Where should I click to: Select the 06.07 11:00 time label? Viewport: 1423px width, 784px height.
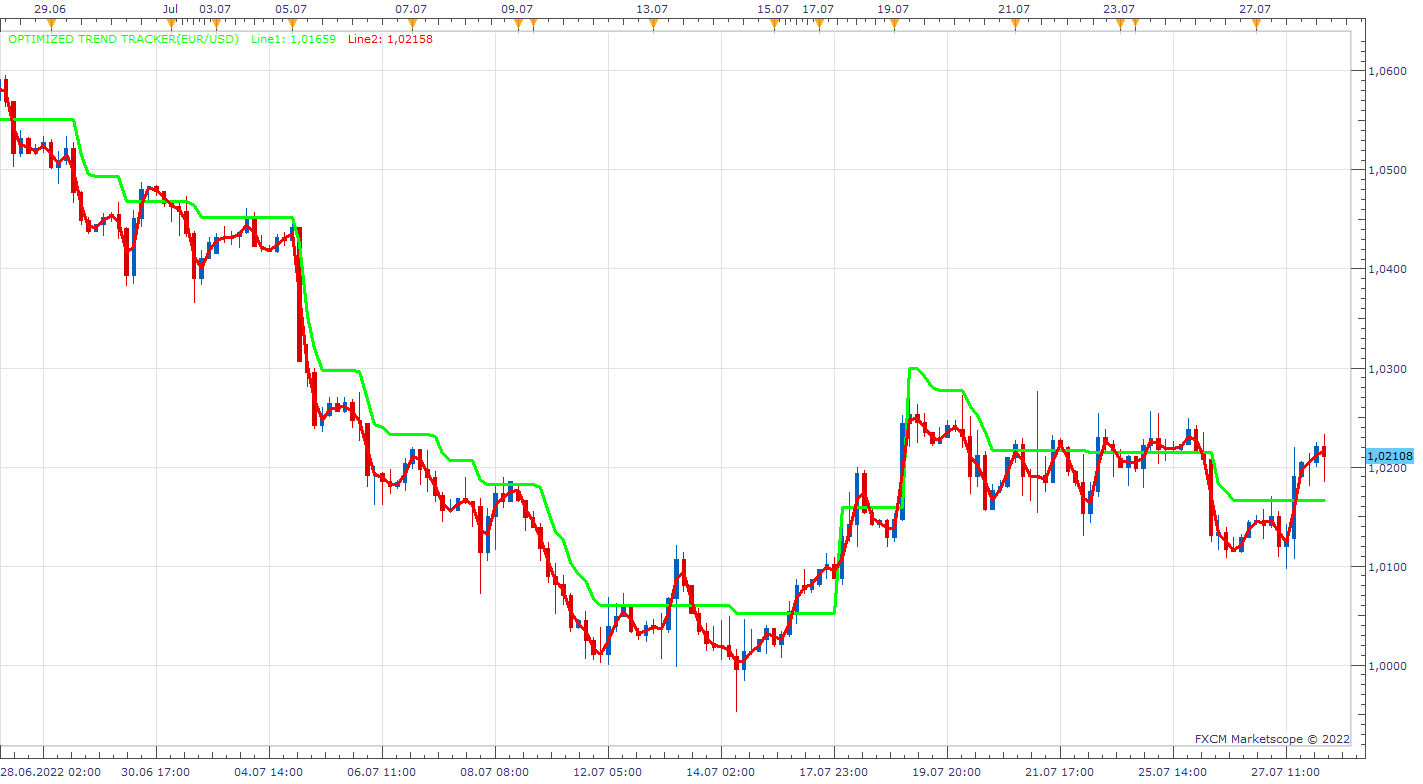click(381, 772)
